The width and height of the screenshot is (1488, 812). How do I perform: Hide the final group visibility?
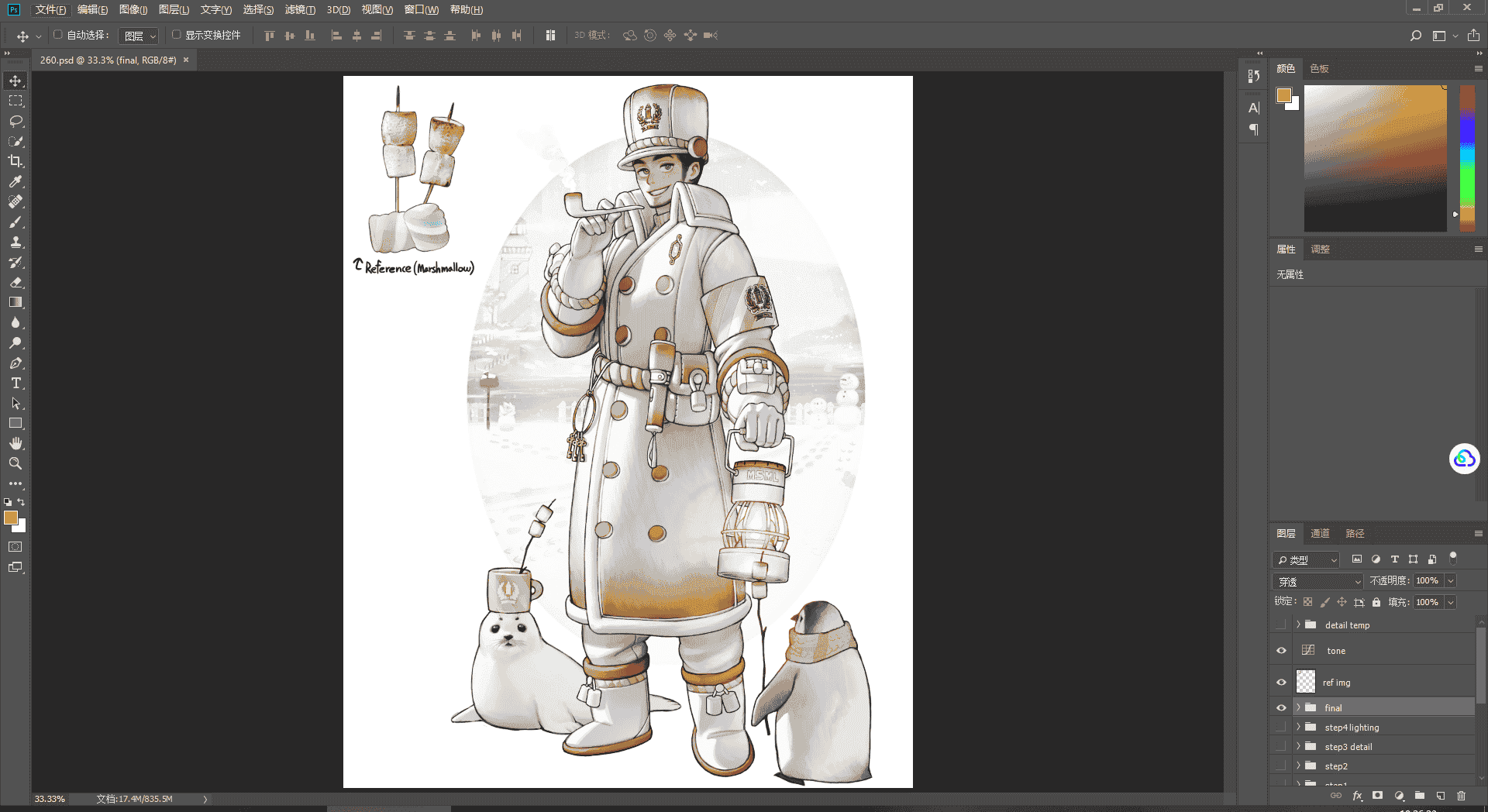(1281, 707)
